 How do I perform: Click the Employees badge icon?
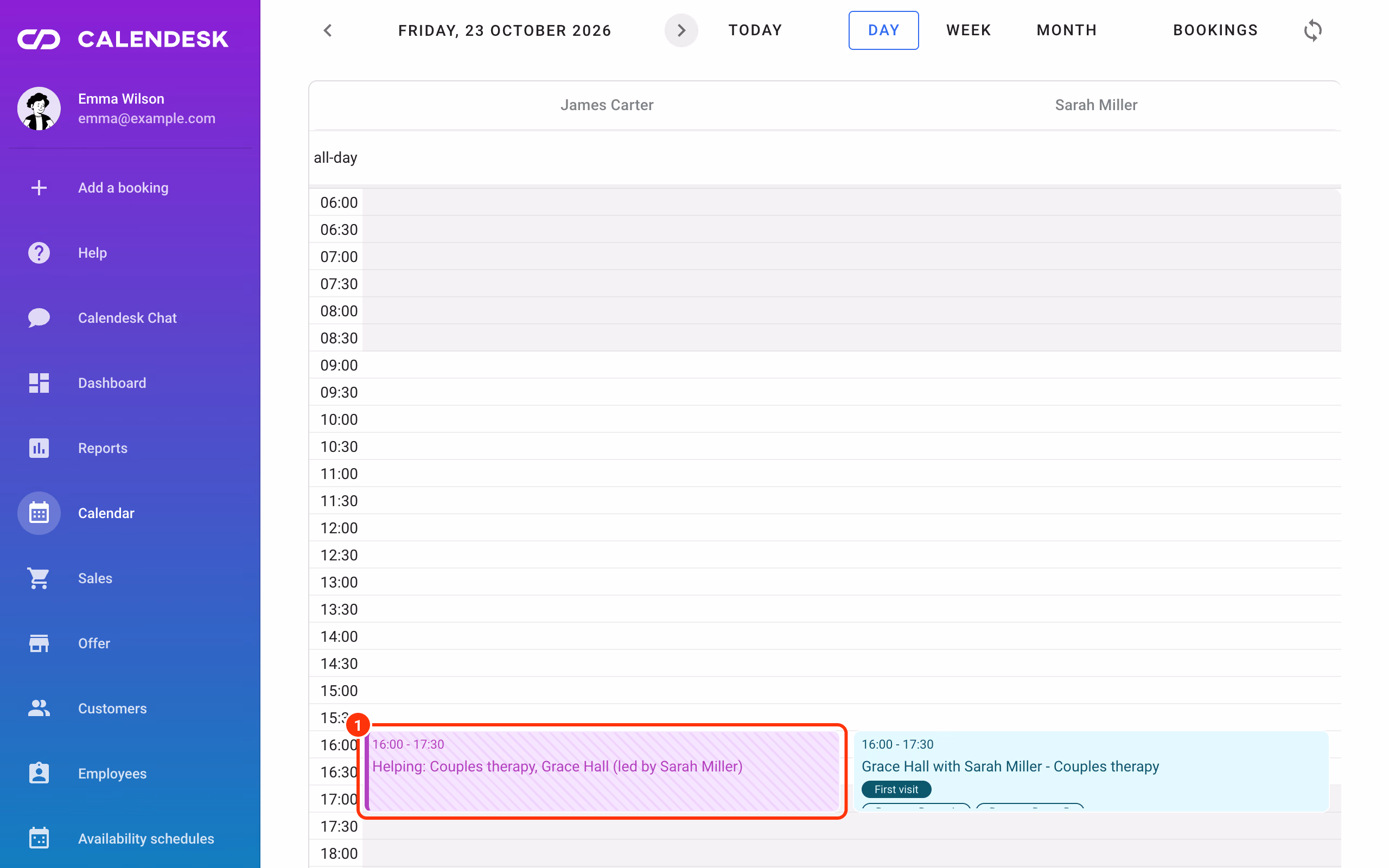tap(39, 773)
